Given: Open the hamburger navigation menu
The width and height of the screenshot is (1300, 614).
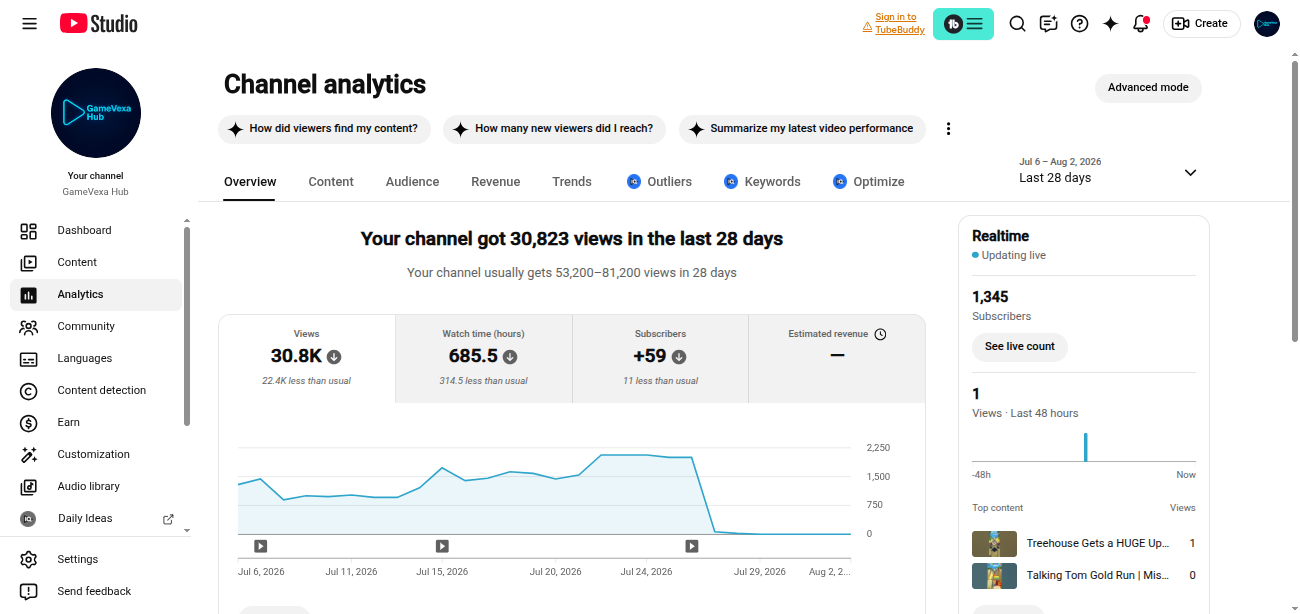Looking at the screenshot, I should [x=30, y=24].
